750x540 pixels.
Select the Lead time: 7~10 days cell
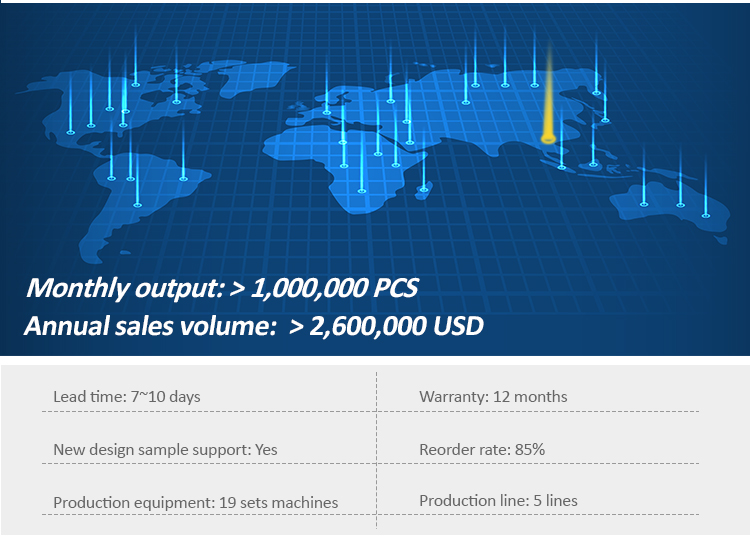click(127, 397)
